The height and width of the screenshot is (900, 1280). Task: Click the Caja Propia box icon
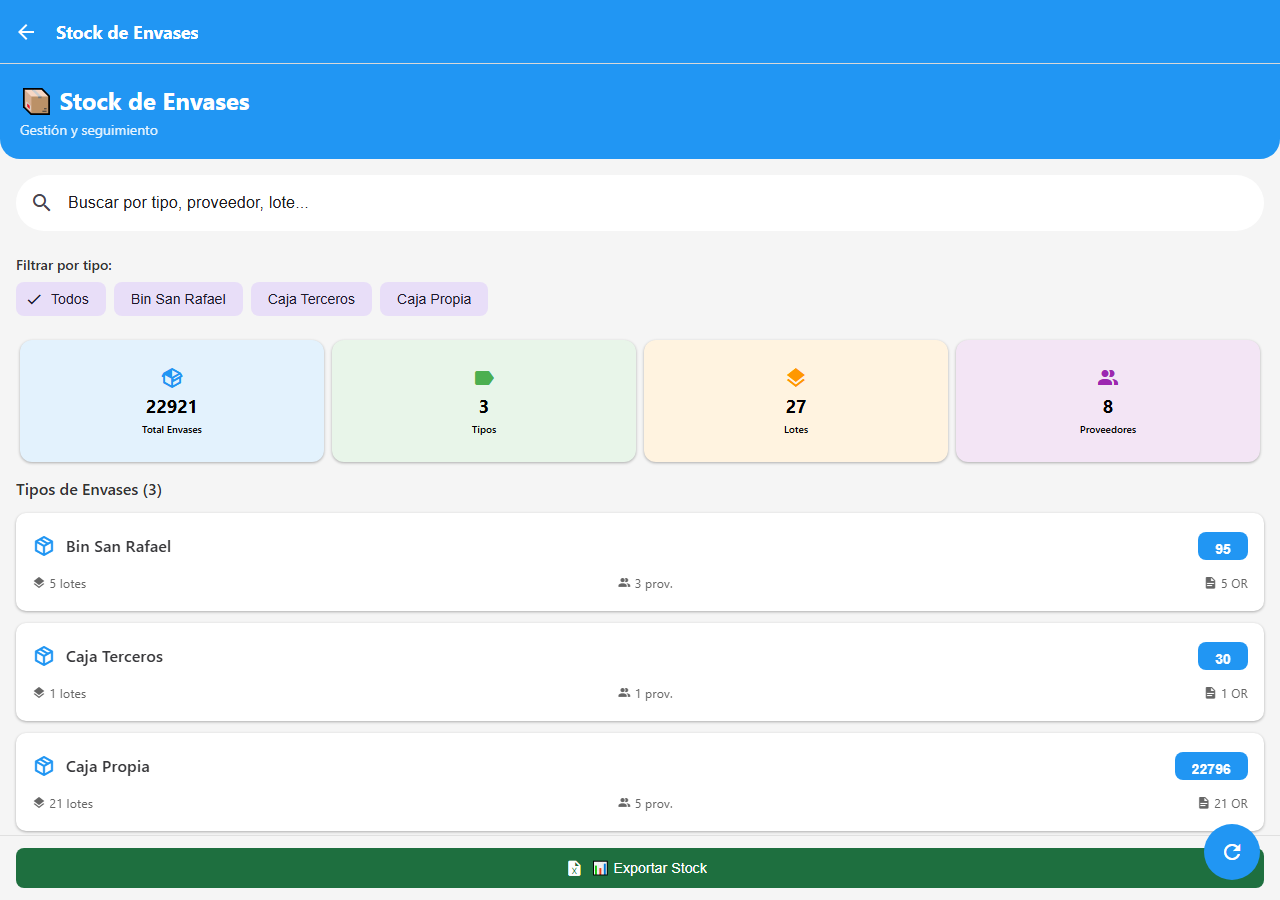(x=44, y=766)
